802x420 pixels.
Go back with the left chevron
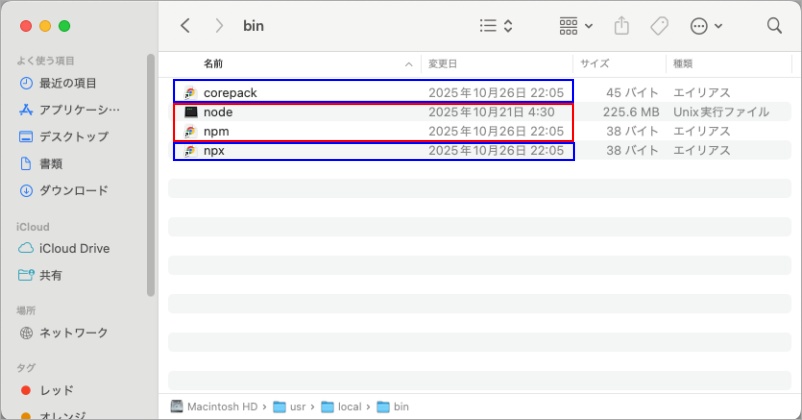185,26
